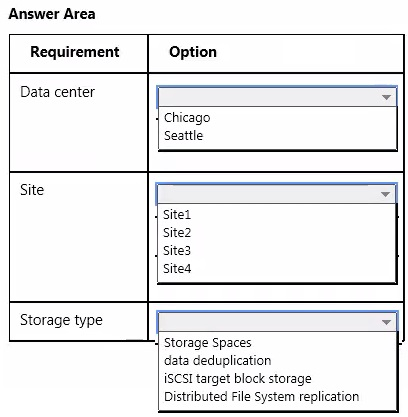This screenshot has height=417, width=408.
Task: Open the Site dropdown arrow
Action: pyautogui.click(x=385, y=194)
